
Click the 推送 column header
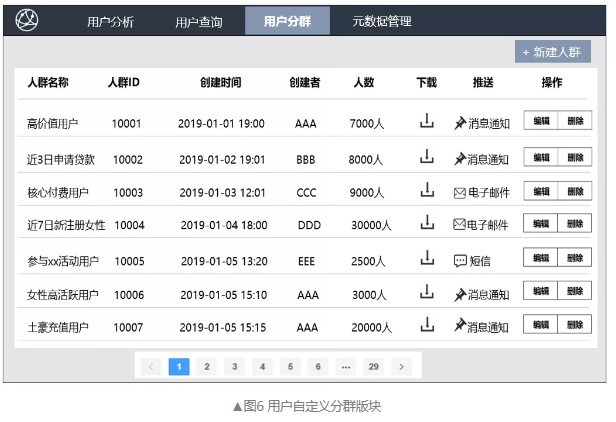(x=483, y=82)
